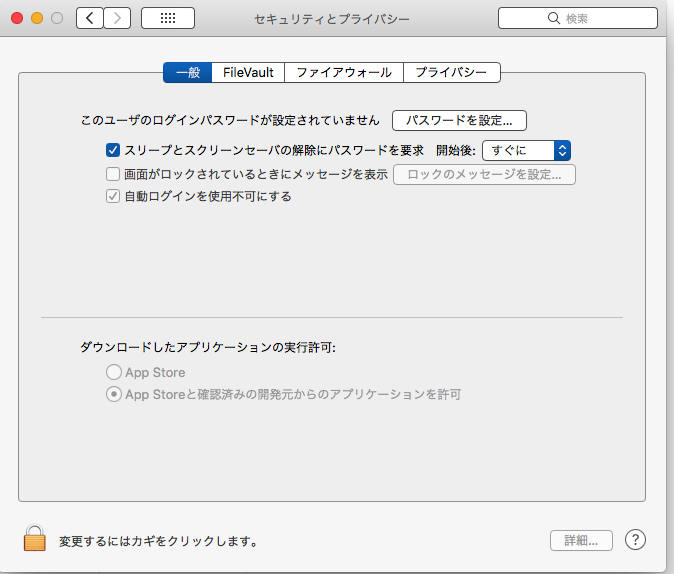Toggle 自動ログインを使用不可にする checkbox
This screenshot has height=574, width=674.
(x=113, y=196)
